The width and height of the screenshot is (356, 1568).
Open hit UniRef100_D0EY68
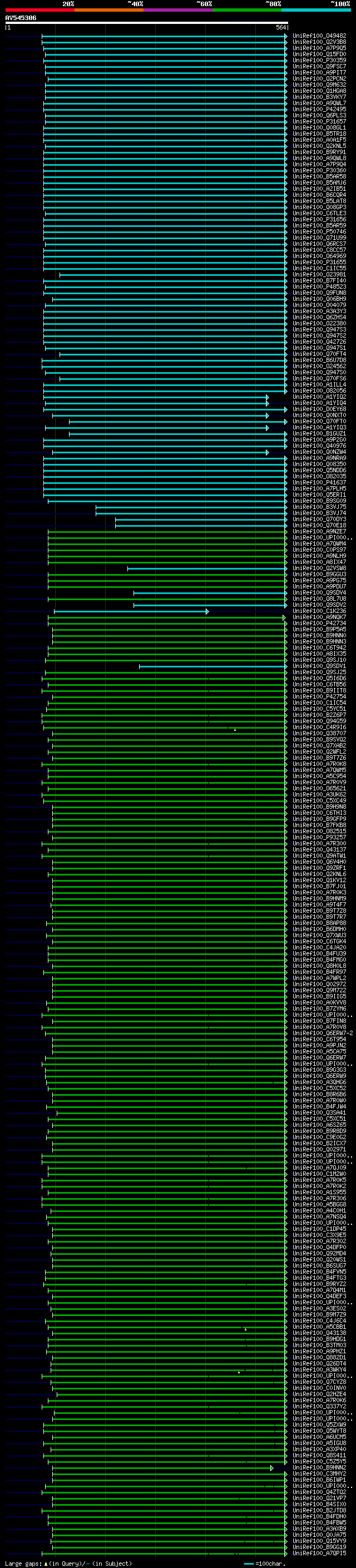point(319,409)
